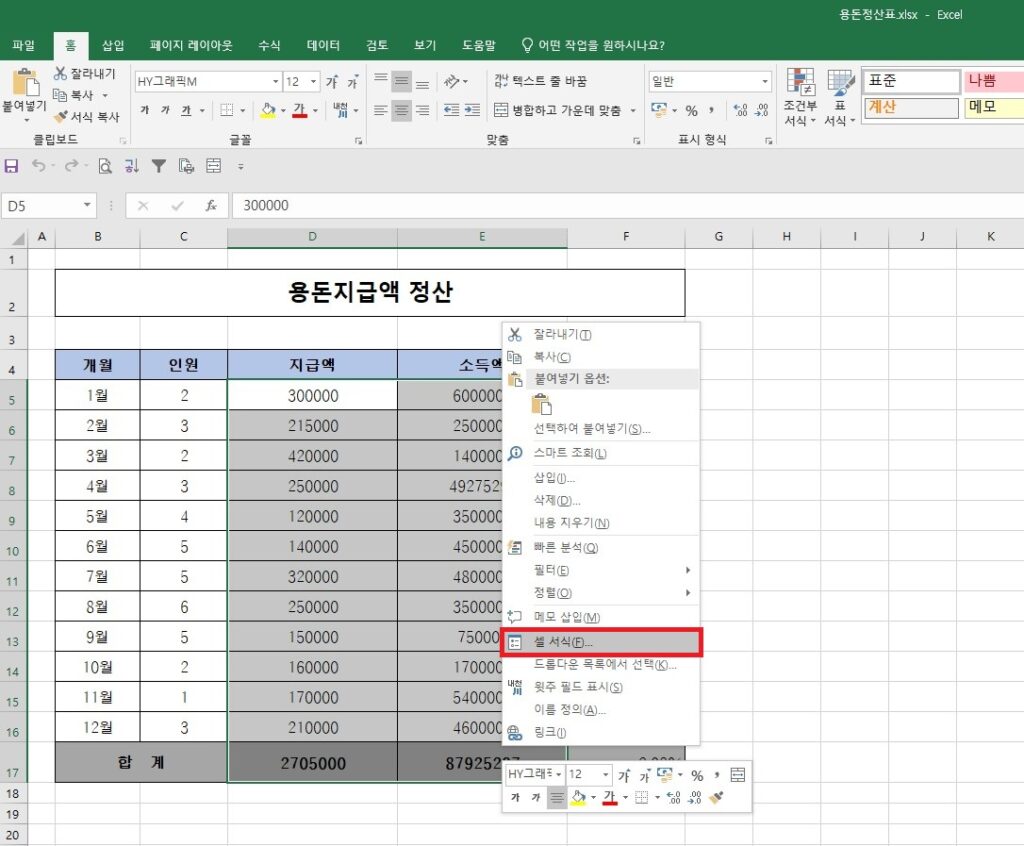Click the mini toolbar format painter brush
The height and width of the screenshot is (846, 1024).
[x=716, y=797]
